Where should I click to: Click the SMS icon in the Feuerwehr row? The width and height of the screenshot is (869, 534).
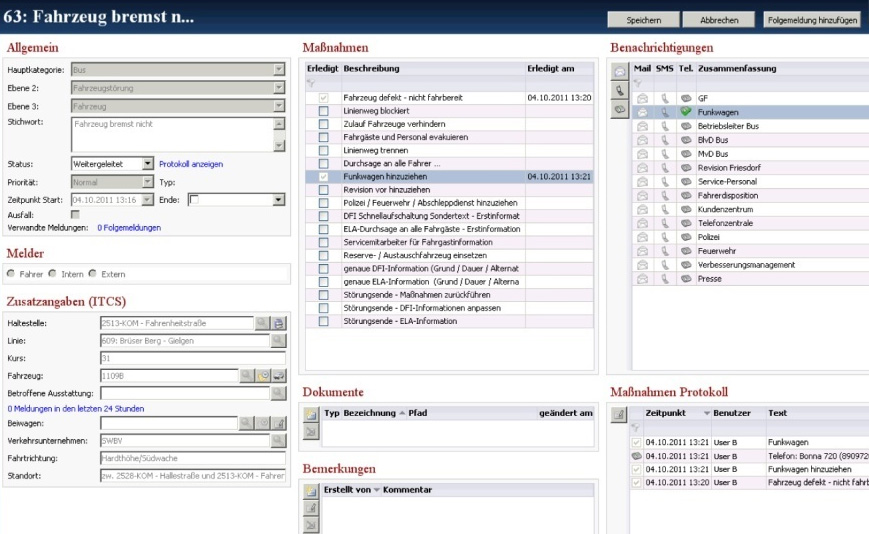(664, 251)
